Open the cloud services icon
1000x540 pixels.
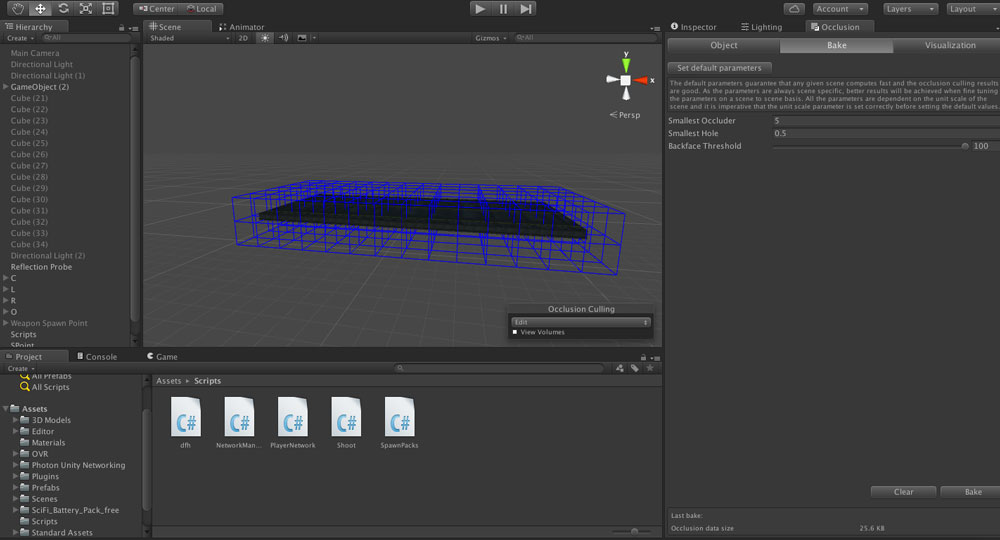(x=794, y=8)
